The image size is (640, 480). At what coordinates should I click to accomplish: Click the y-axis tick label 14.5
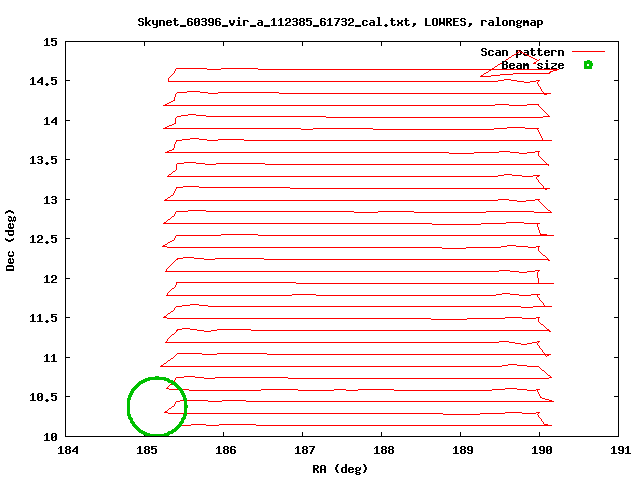coord(44,81)
